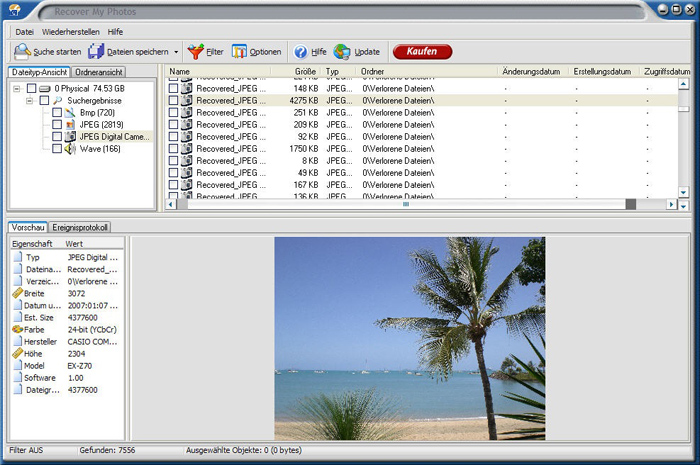
Task: Click the horizontal scrollbar of file list
Action: tap(405, 204)
